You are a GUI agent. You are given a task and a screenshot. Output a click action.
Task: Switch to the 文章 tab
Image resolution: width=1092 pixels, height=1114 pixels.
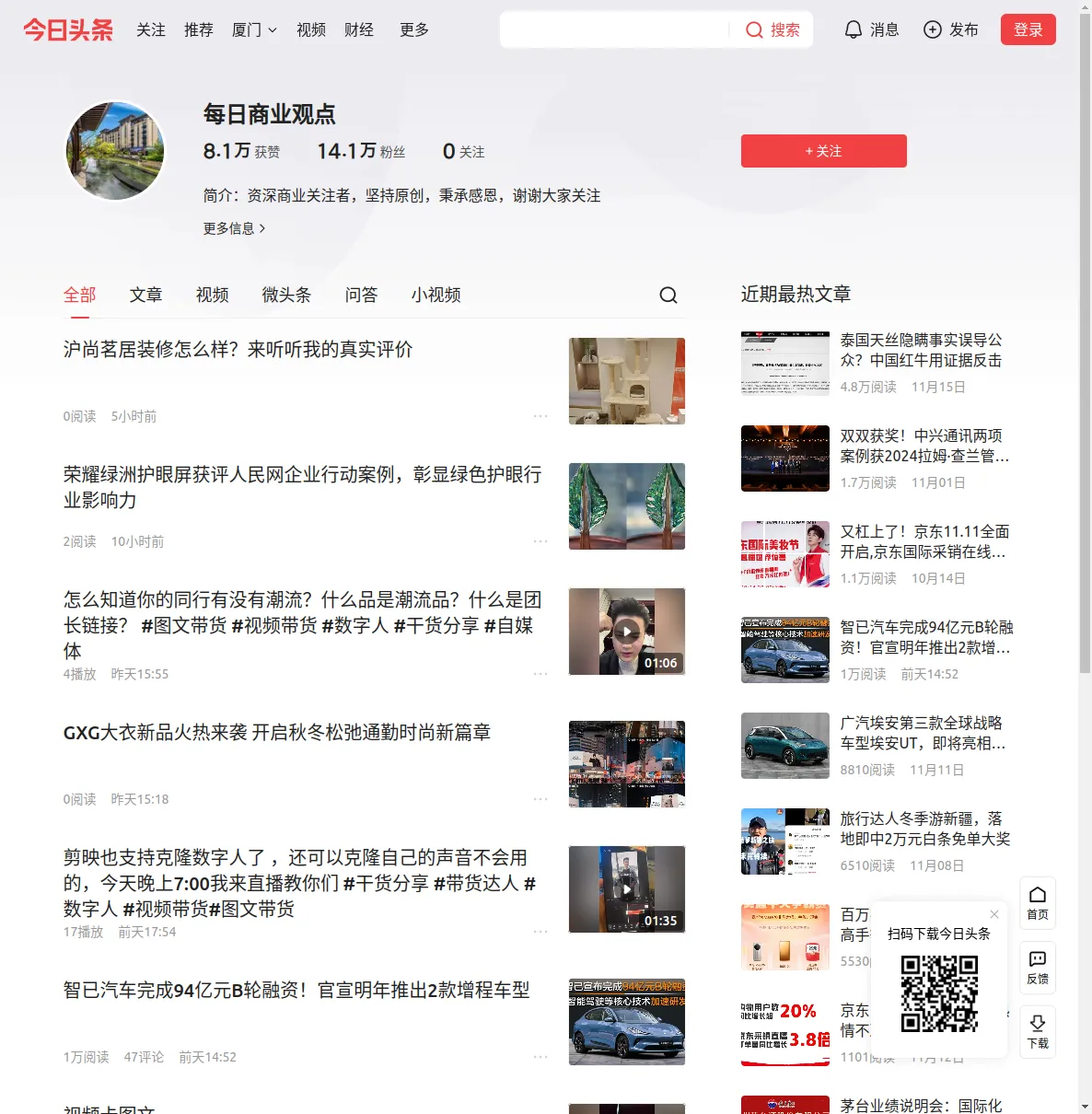pyautogui.click(x=146, y=295)
